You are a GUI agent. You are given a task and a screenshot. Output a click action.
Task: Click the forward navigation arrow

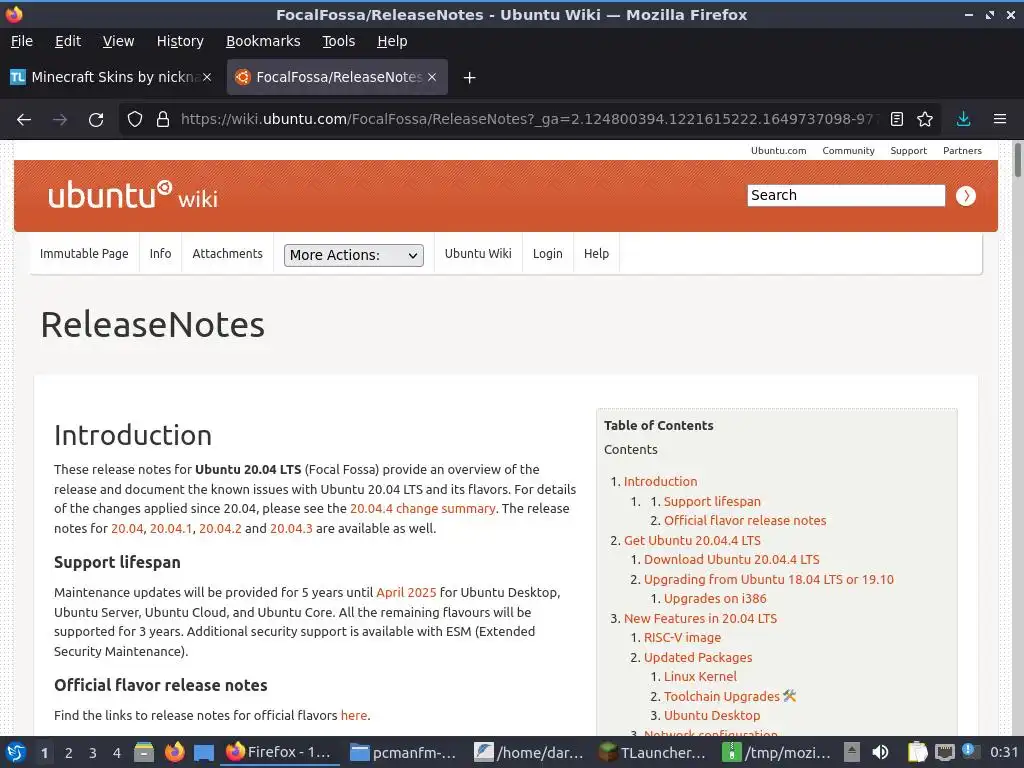59,120
